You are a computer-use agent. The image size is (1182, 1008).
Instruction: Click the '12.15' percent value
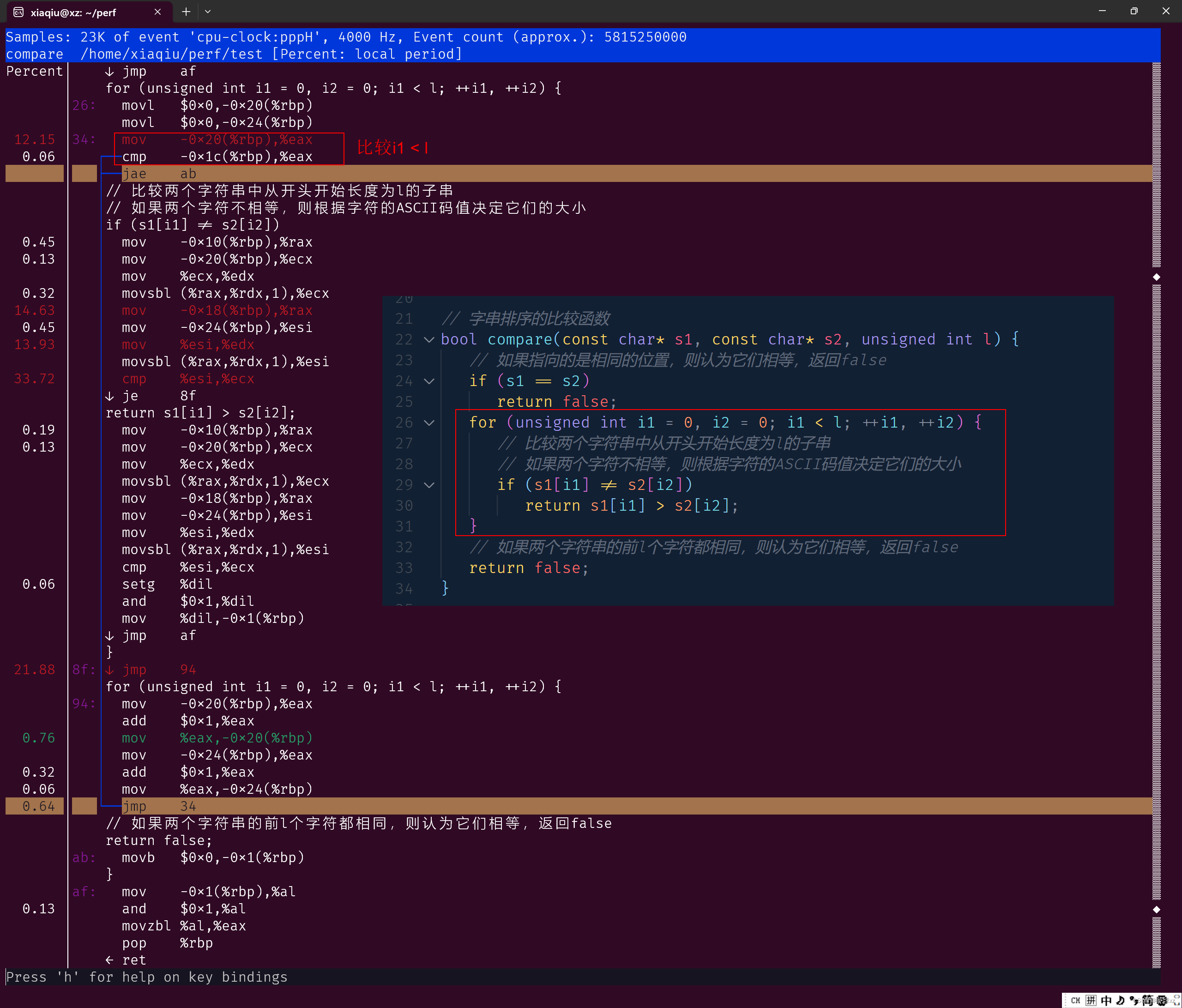pos(34,139)
